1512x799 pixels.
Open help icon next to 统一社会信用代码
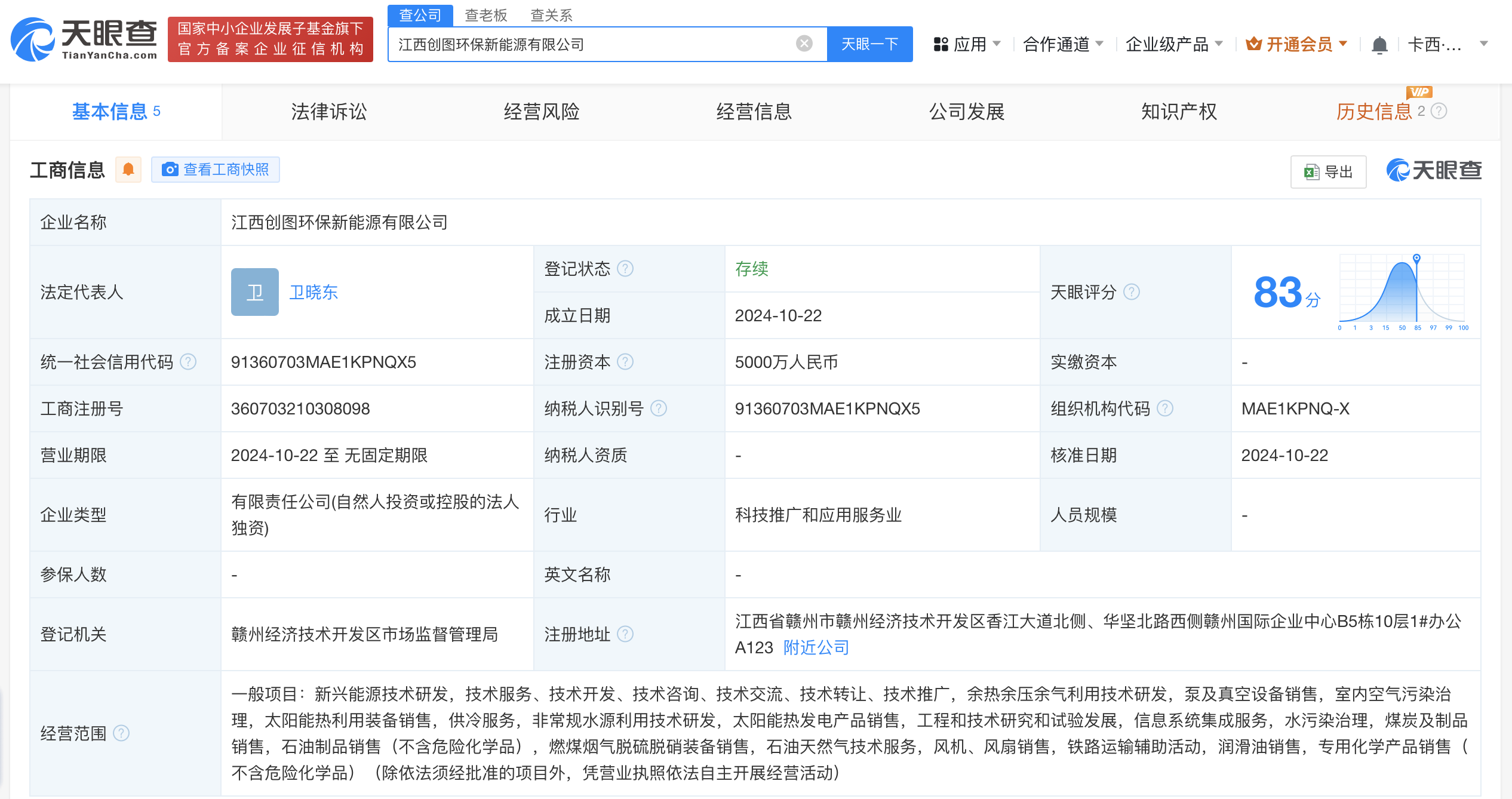tap(188, 362)
